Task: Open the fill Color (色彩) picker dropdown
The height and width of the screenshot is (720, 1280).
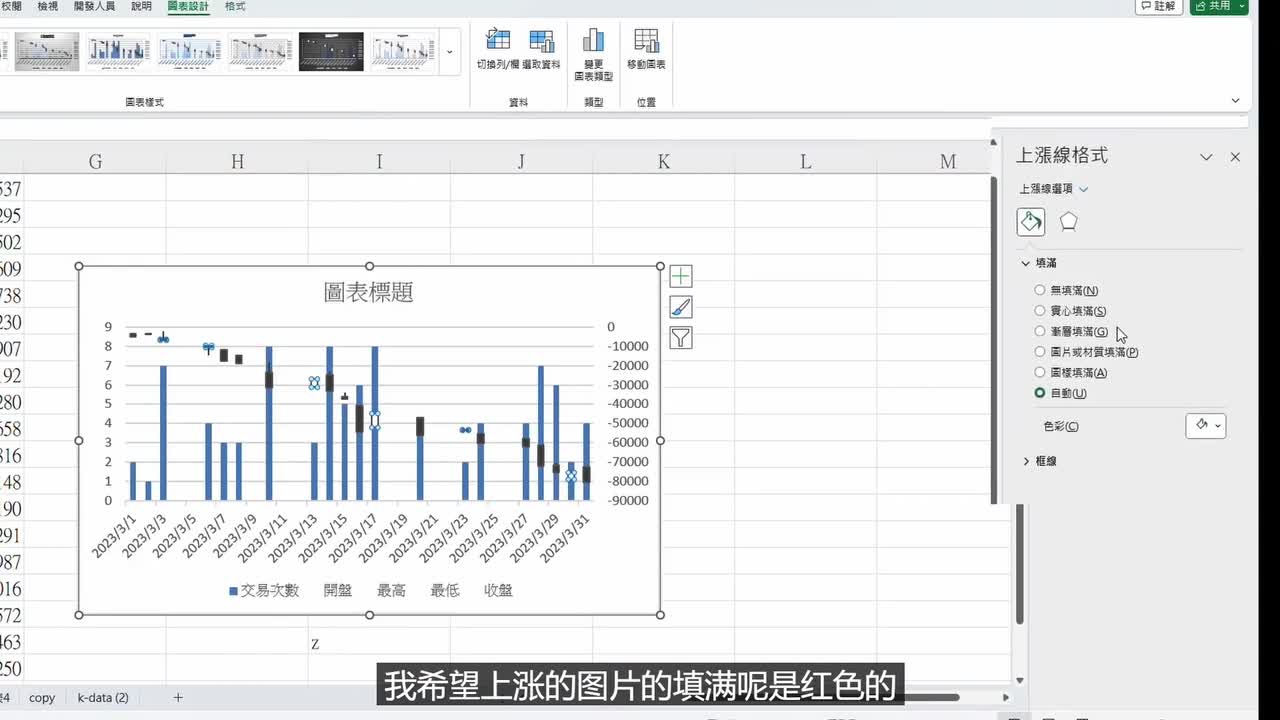Action: 1206,425
